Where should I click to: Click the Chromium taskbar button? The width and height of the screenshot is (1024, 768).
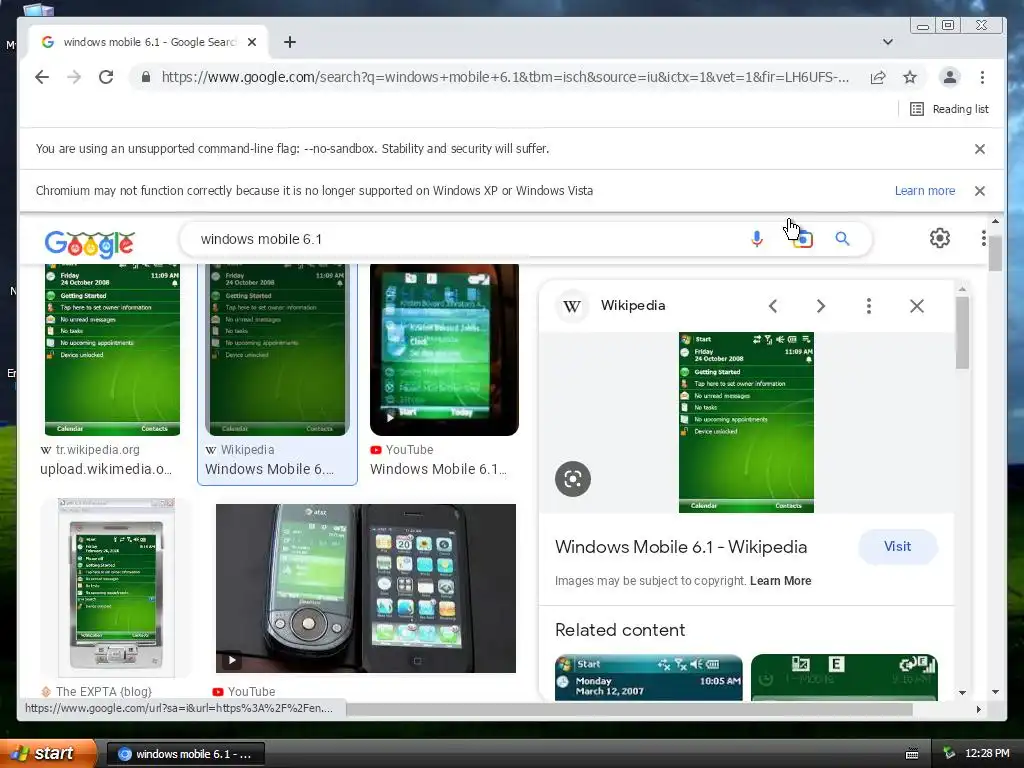click(185, 754)
